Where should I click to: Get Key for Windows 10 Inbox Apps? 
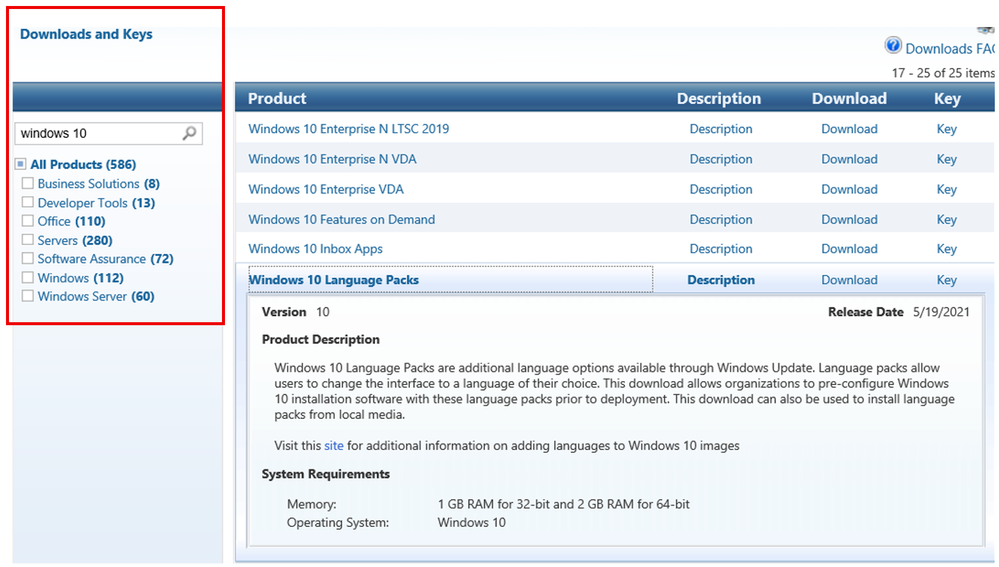point(947,249)
